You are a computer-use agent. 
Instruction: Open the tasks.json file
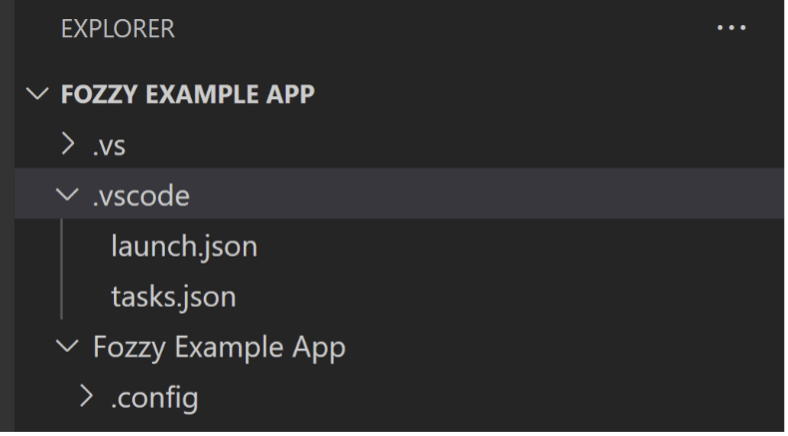[173, 296]
